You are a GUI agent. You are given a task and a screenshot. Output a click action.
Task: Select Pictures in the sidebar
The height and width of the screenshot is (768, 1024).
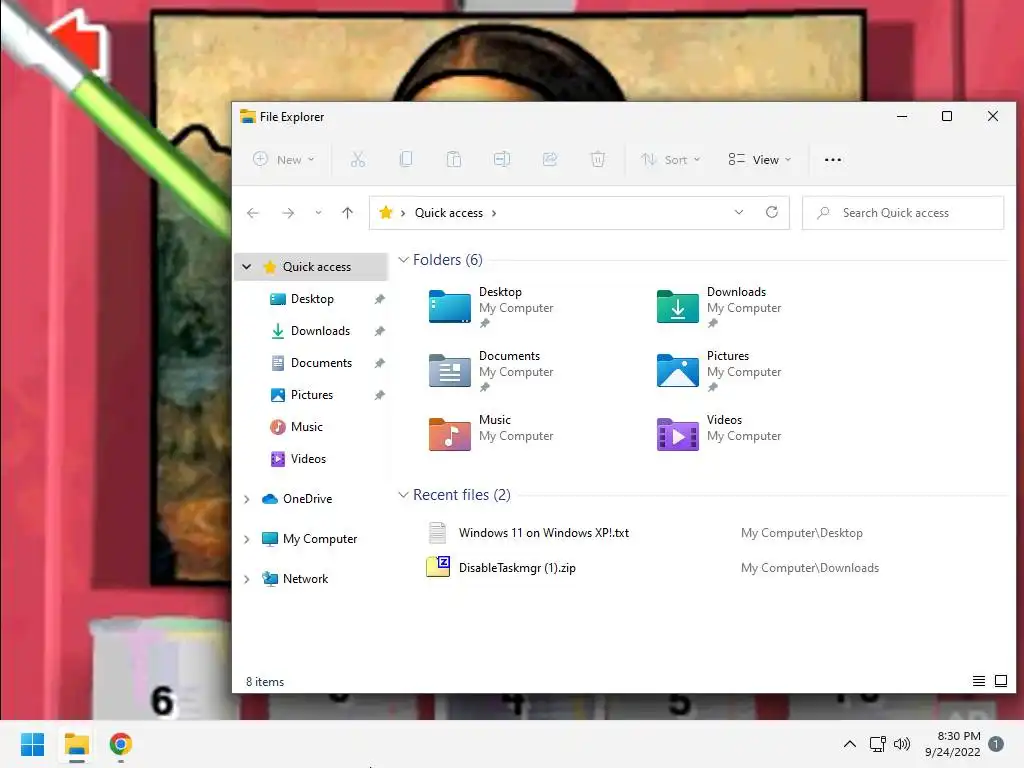(312, 394)
